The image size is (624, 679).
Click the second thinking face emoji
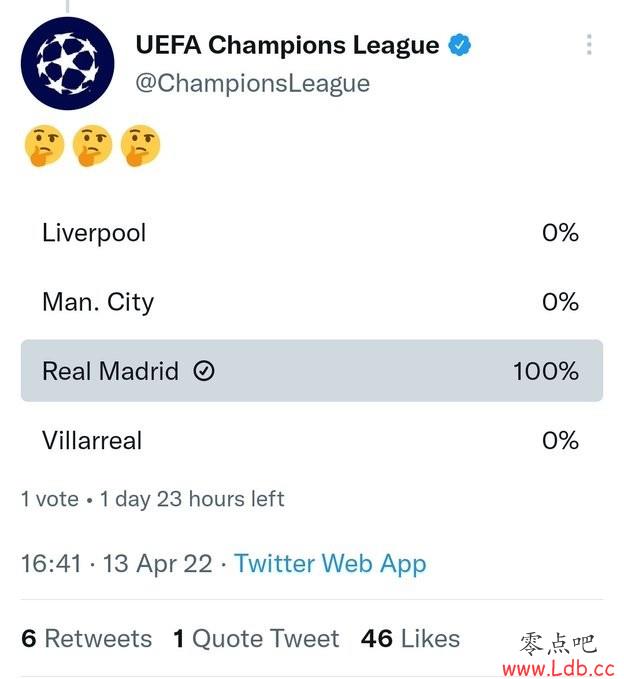pyautogui.click(x=92, y=146)
